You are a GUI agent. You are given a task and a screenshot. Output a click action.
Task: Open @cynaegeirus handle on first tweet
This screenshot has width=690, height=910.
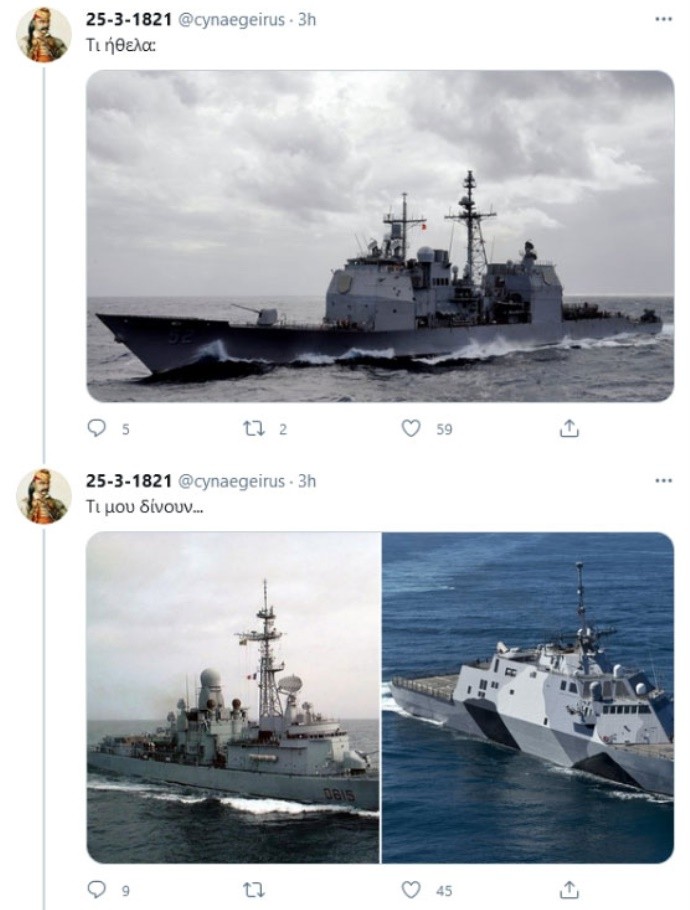pos(231,20)
